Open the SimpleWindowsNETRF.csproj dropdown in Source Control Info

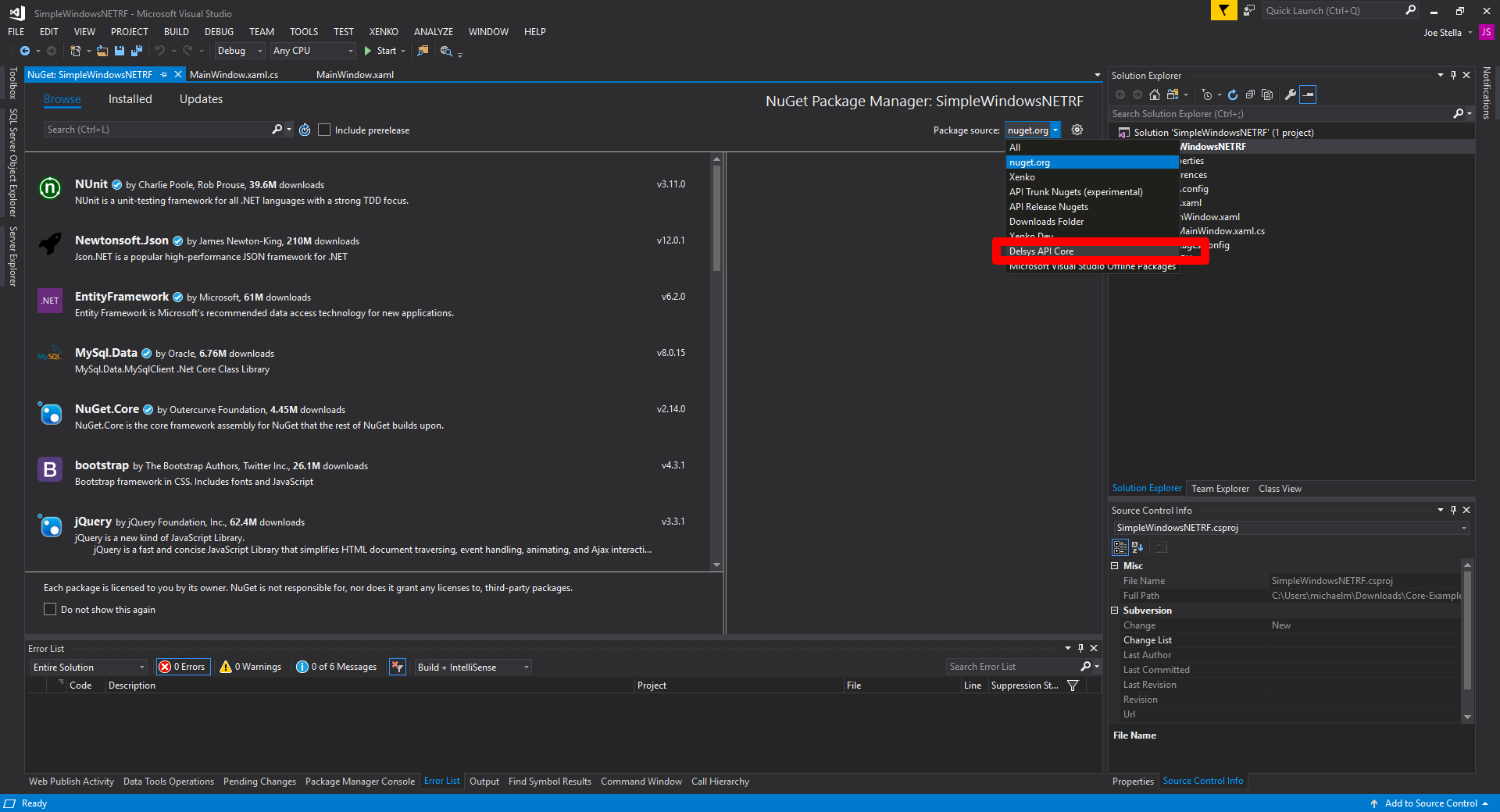point(1291,528)
